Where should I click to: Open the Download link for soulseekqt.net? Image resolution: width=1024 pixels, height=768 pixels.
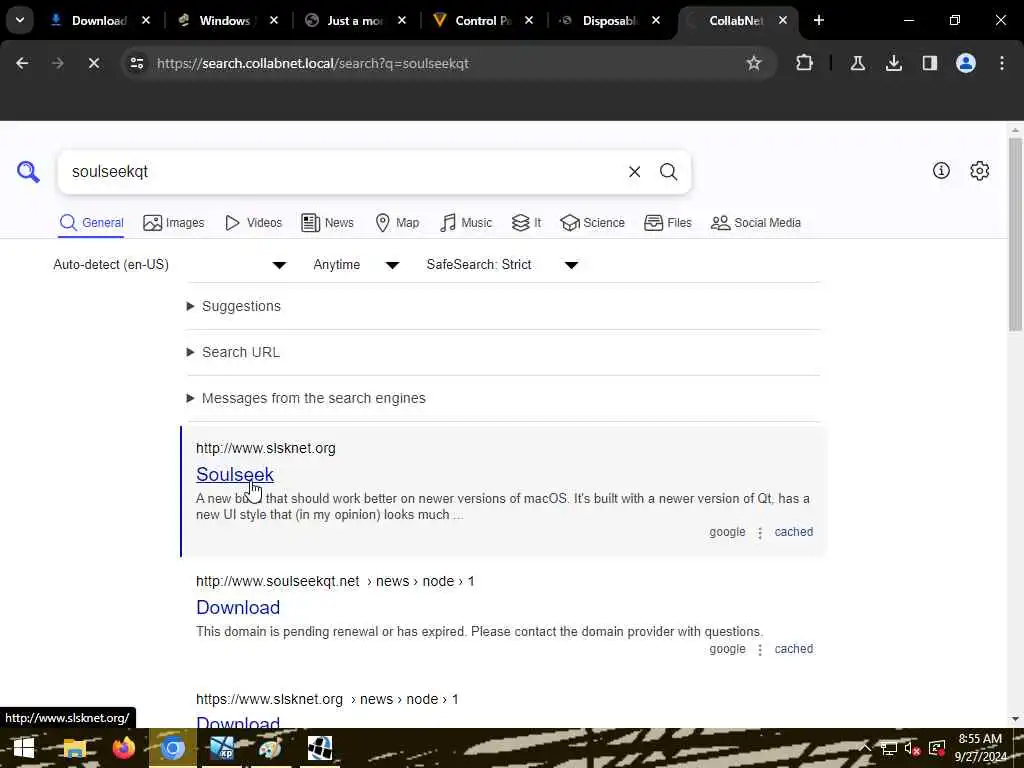coord(238,607)
